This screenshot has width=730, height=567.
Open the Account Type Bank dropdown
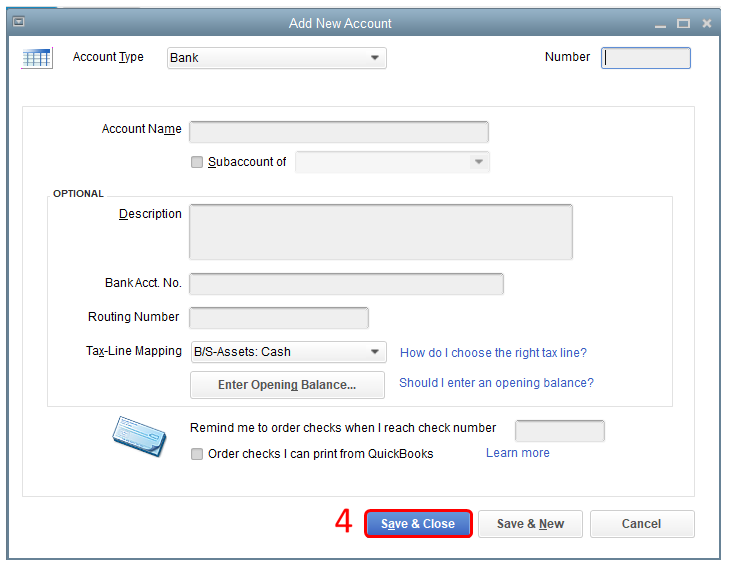click(277, 58)
